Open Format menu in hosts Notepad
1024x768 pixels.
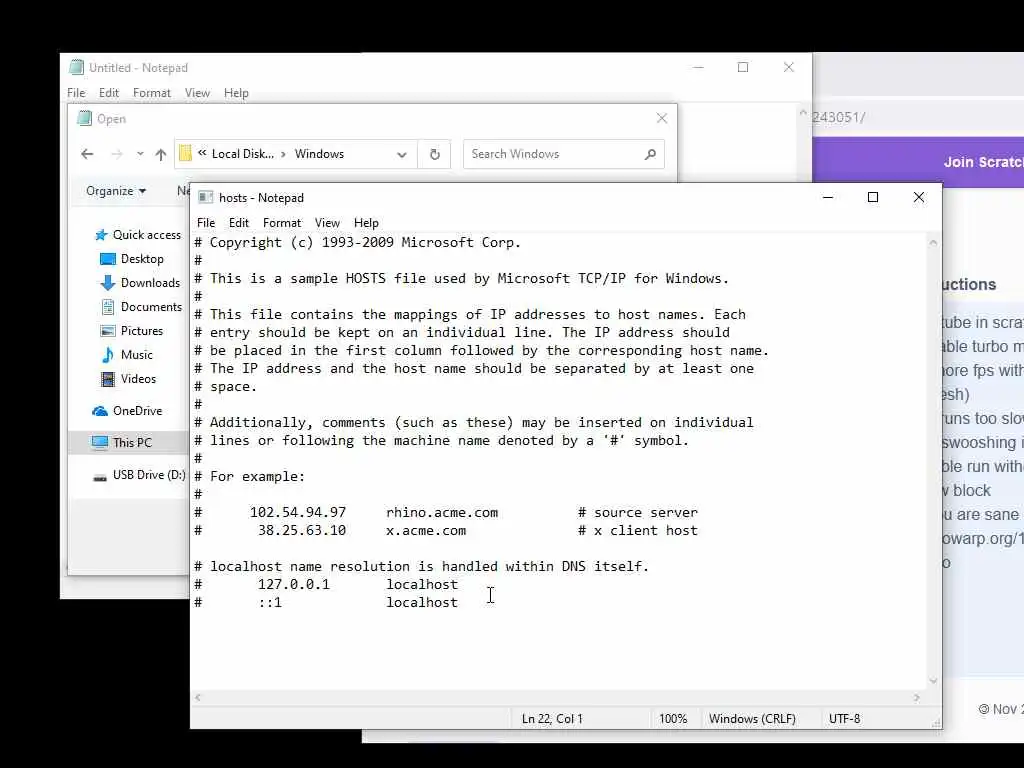click(x=281, y=223)
